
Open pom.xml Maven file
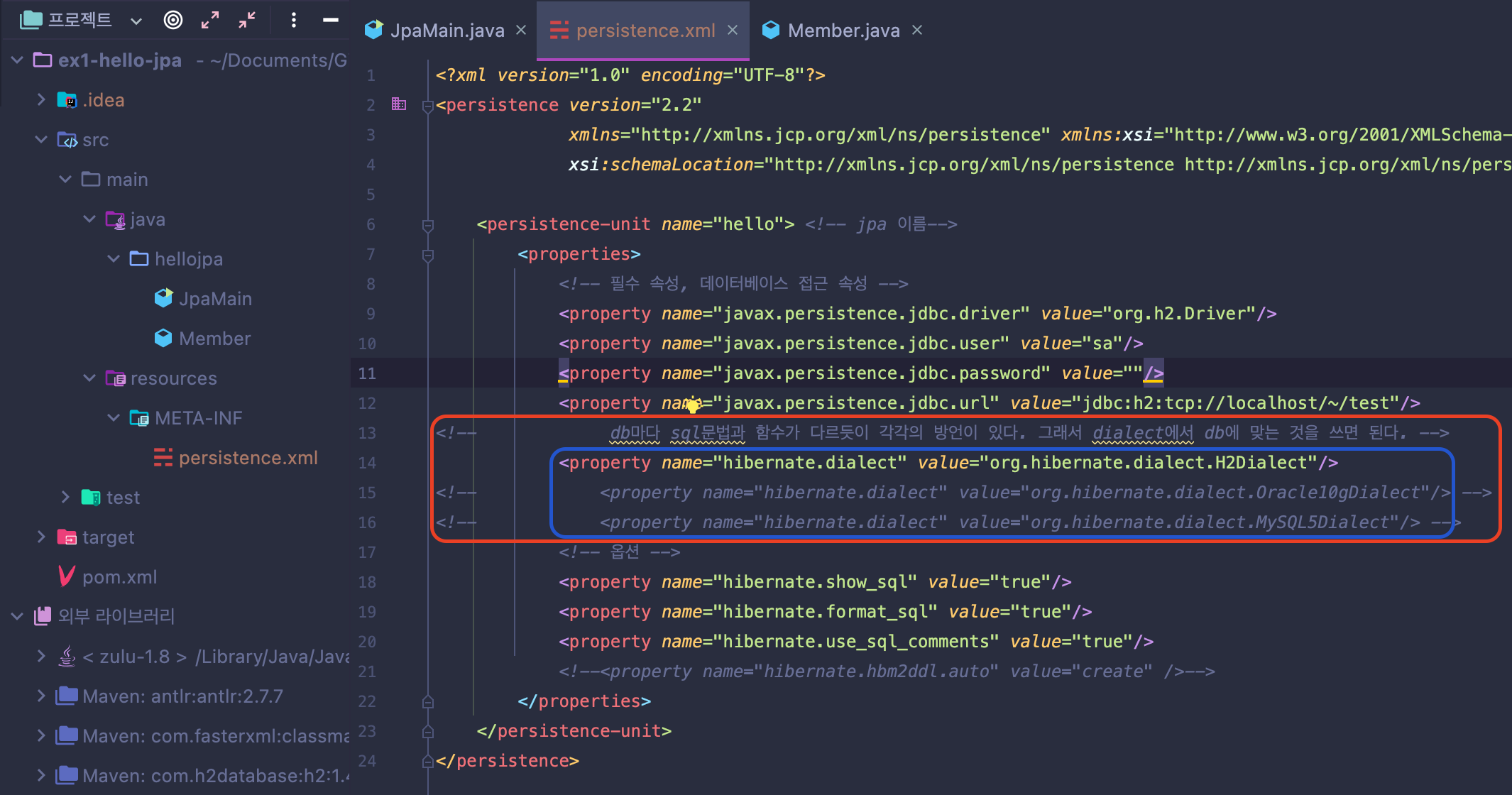pyautogui.click(x=119, y=577)
